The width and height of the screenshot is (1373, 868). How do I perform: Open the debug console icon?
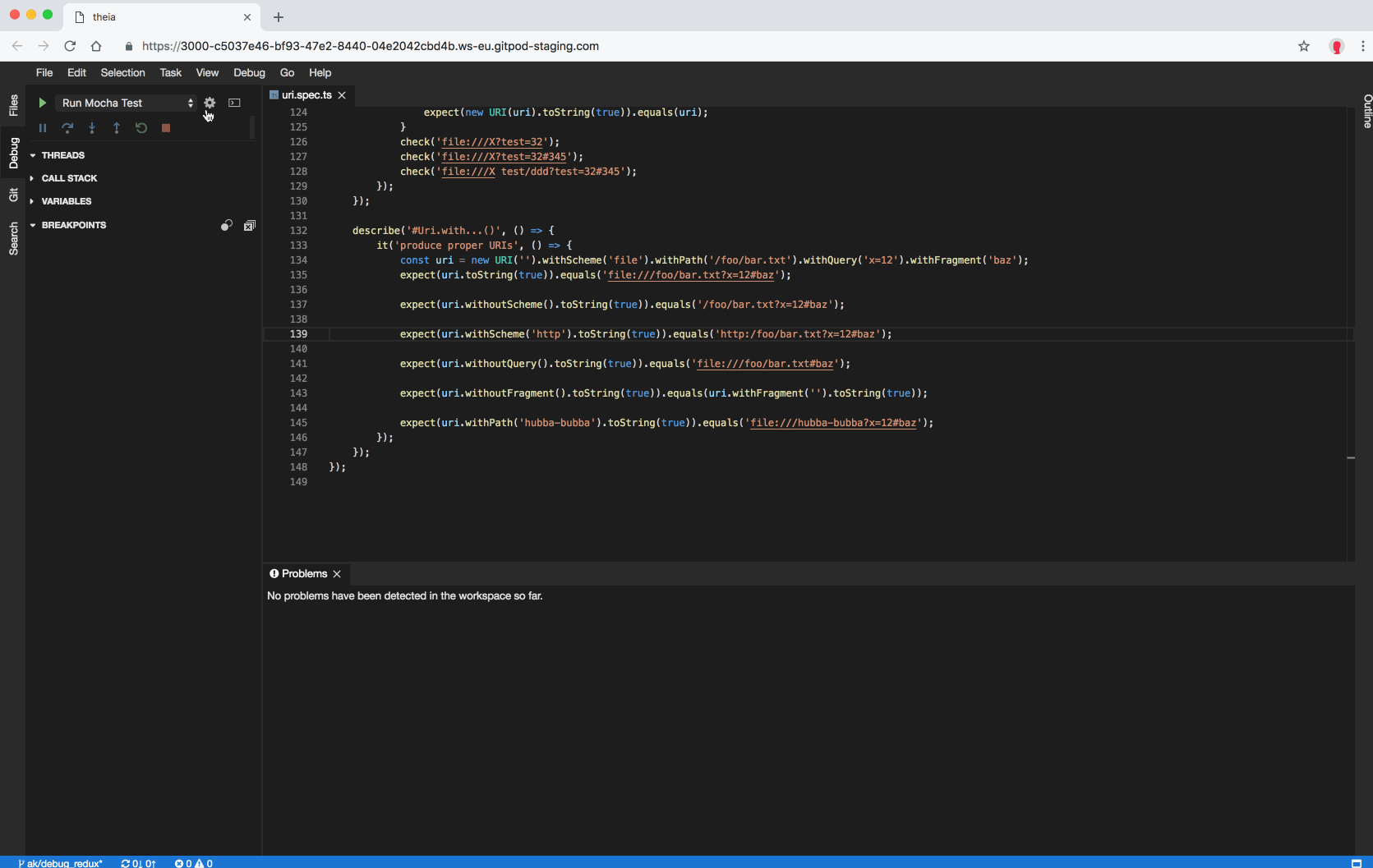click(234, 103)
